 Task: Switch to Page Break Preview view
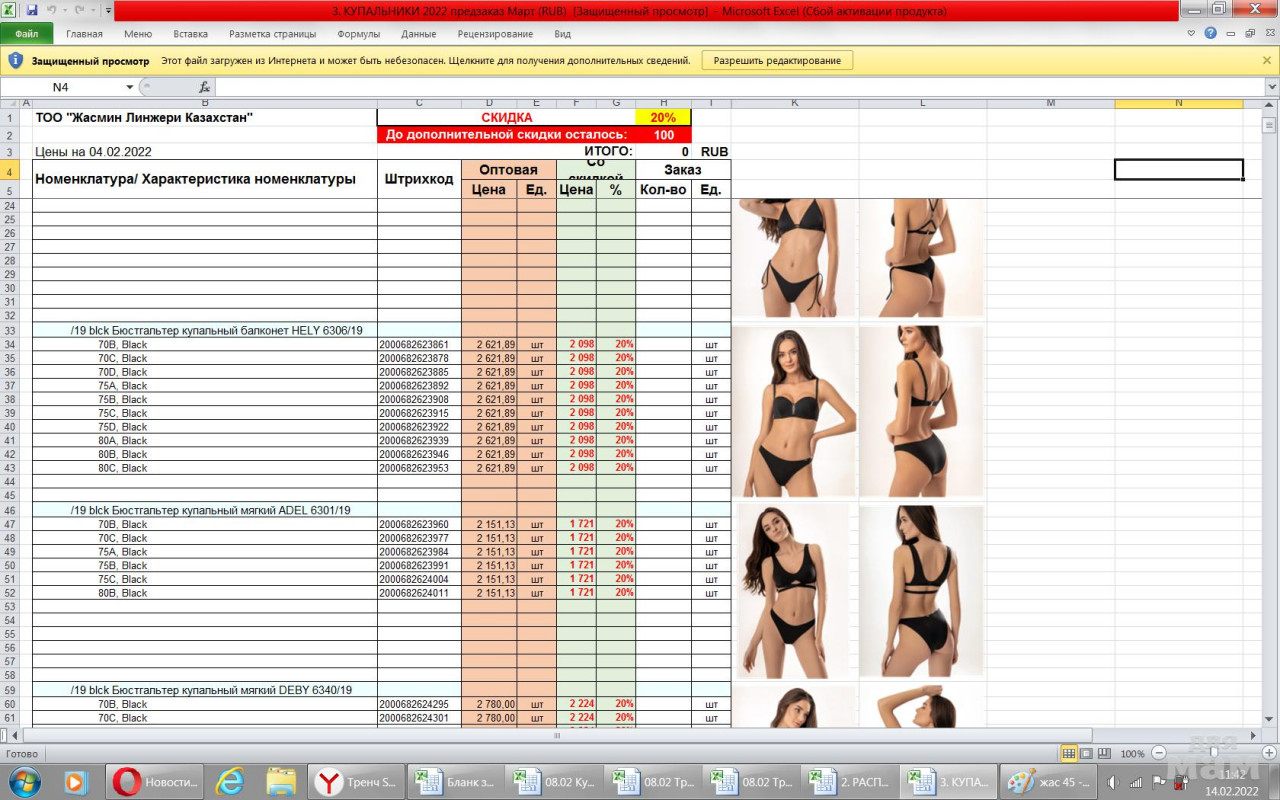(1103, 753)
